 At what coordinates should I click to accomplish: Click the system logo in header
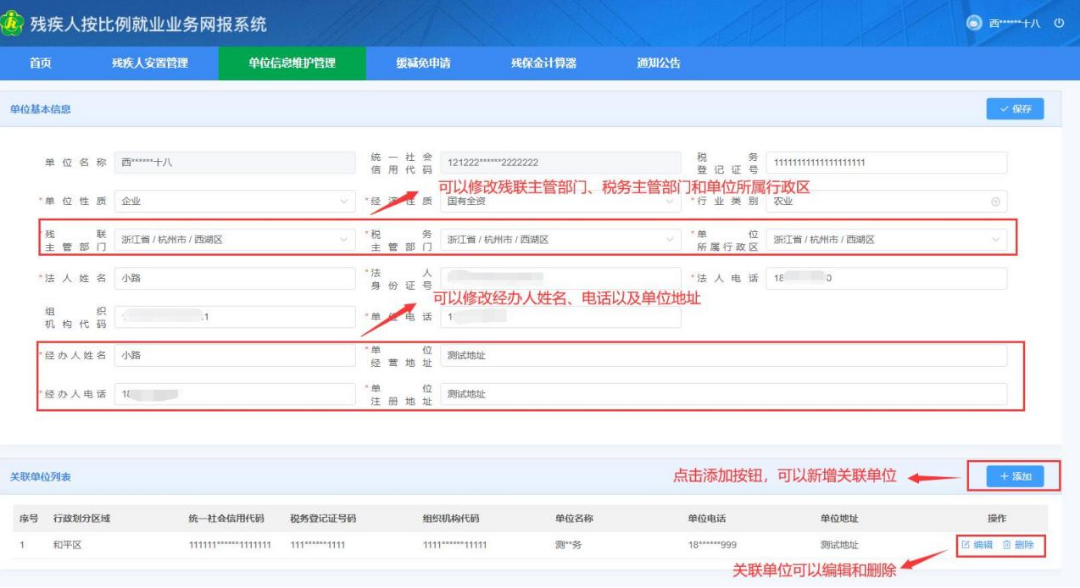[x=13, y=23]
